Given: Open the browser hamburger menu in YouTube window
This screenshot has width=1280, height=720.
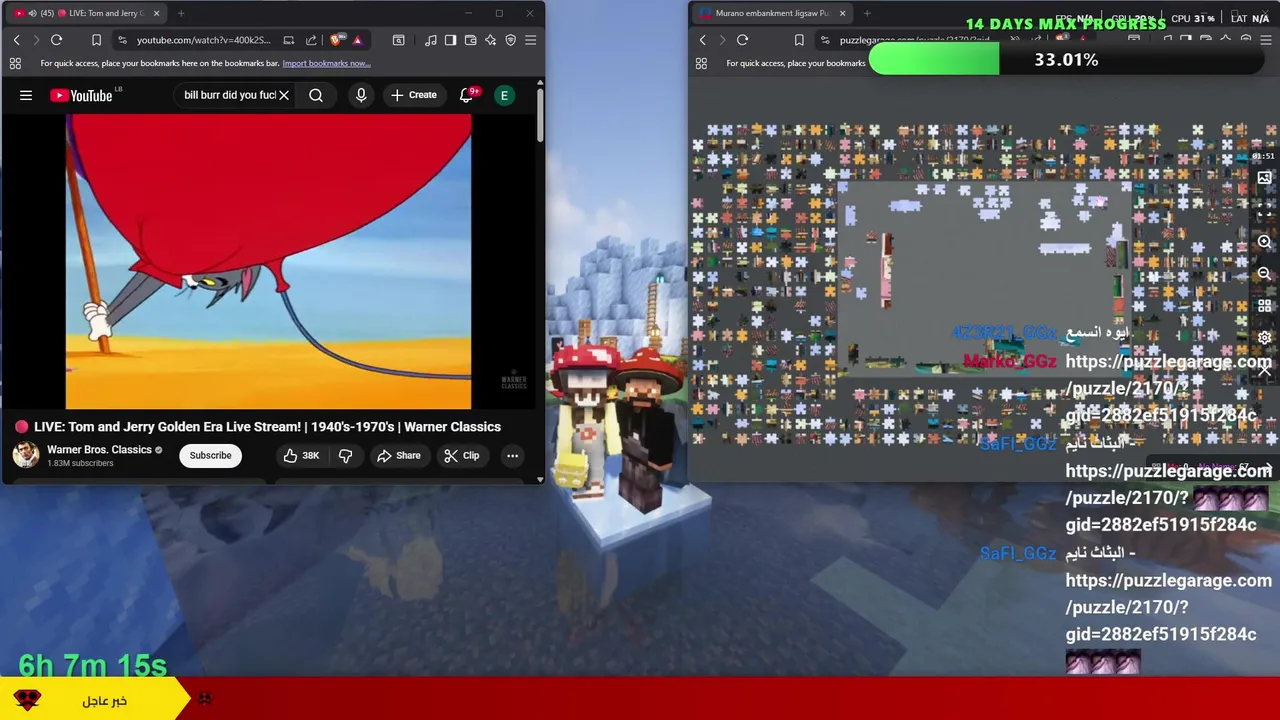Looking at the screenshot, I should (530, 40).
